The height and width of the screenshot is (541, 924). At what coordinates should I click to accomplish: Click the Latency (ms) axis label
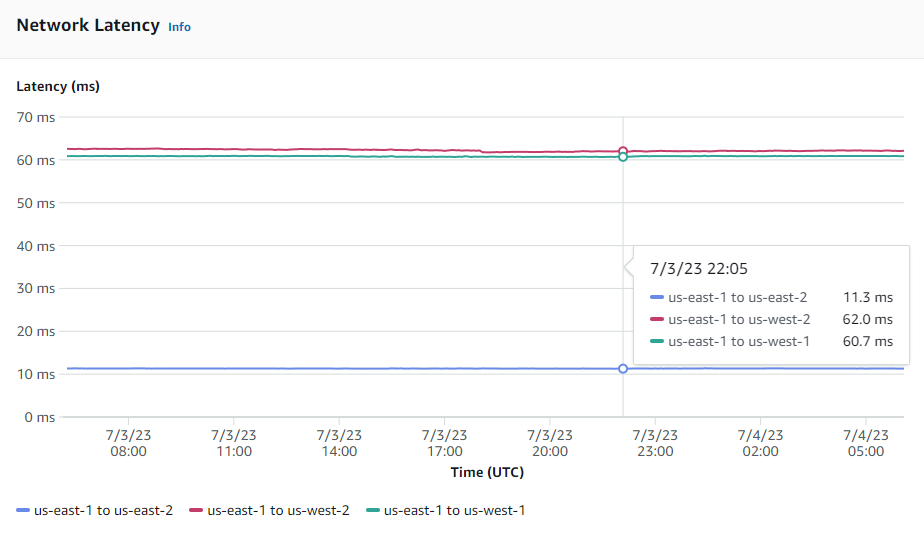coord(58,87)
